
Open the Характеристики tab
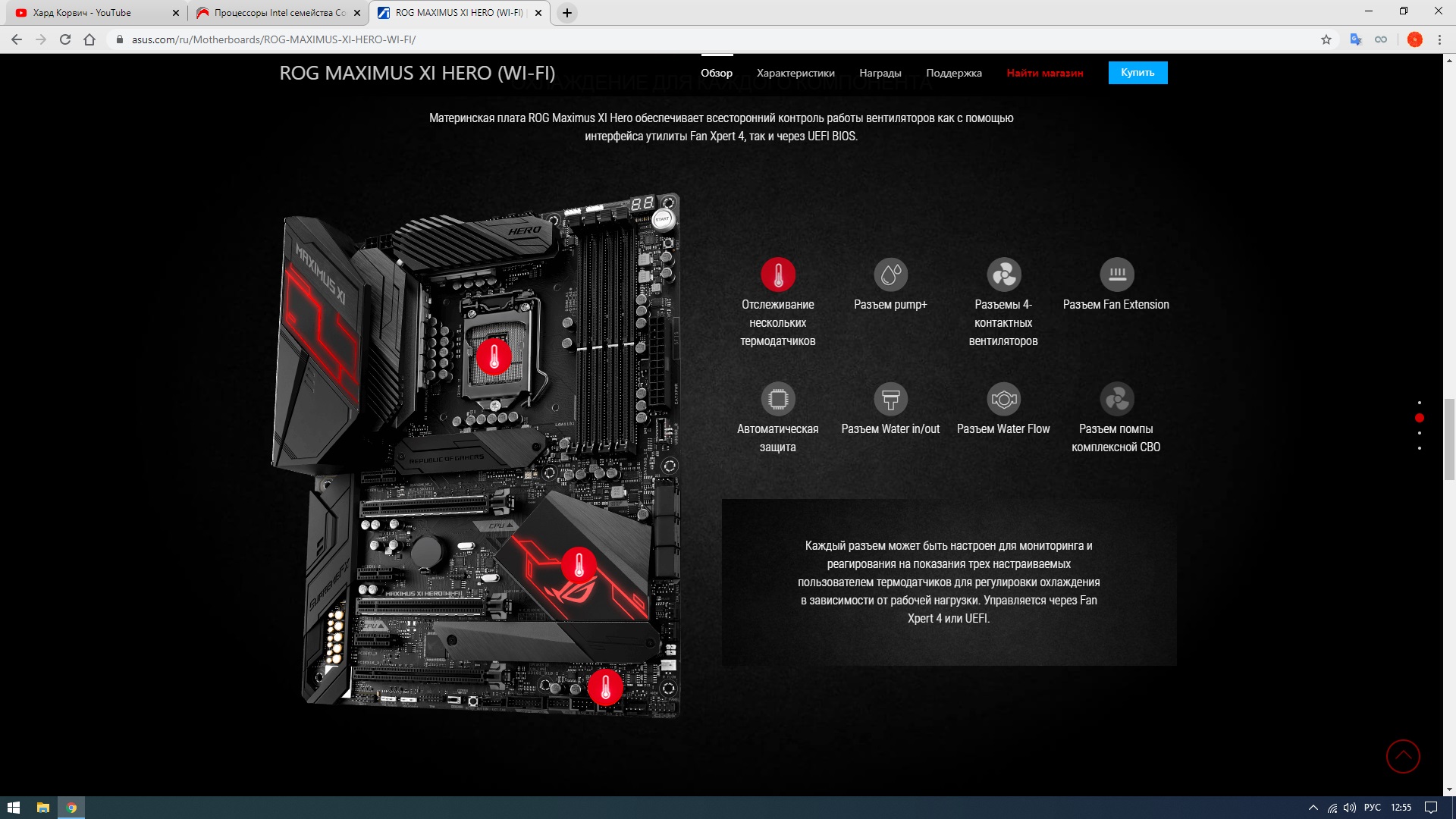(x=795, y=73)
